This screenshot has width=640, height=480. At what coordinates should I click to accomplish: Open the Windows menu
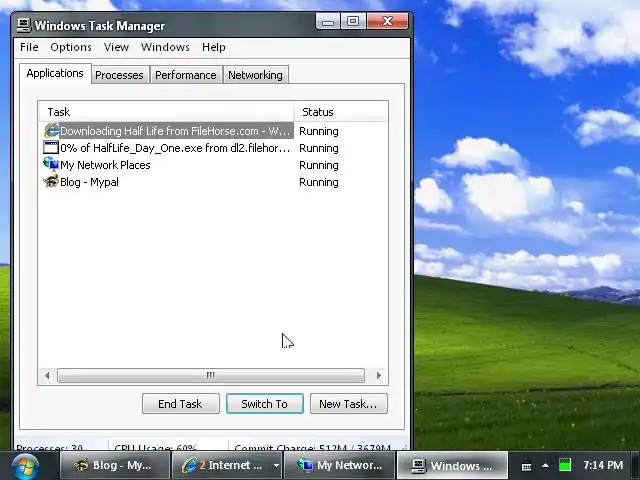(165, 47)
